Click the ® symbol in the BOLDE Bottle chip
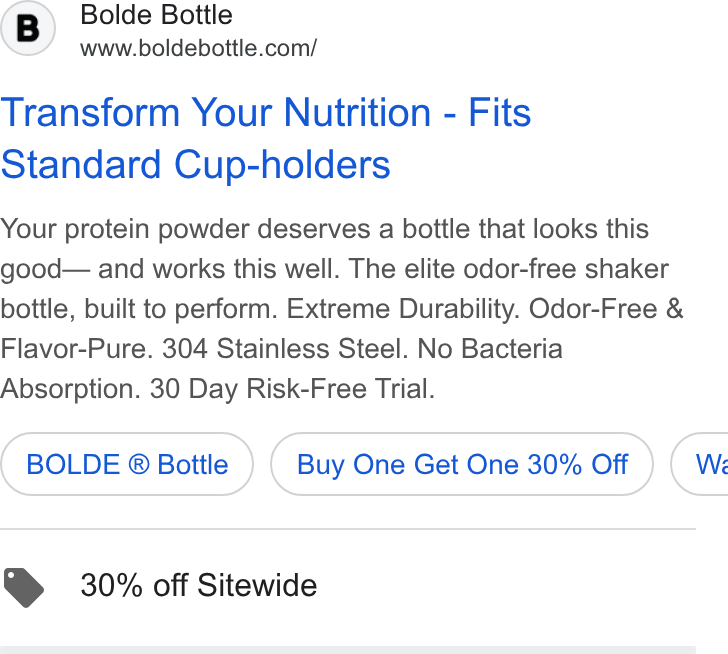 click(138, 465)
